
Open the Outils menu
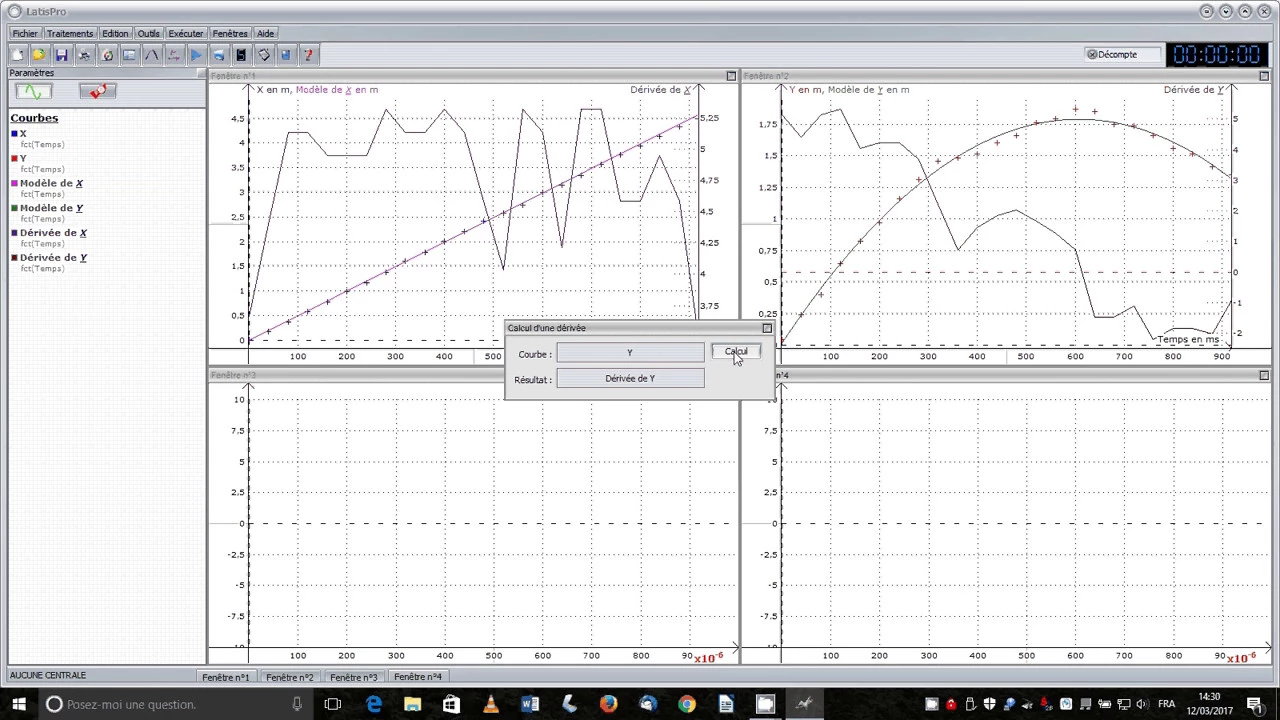coord(148,33)
